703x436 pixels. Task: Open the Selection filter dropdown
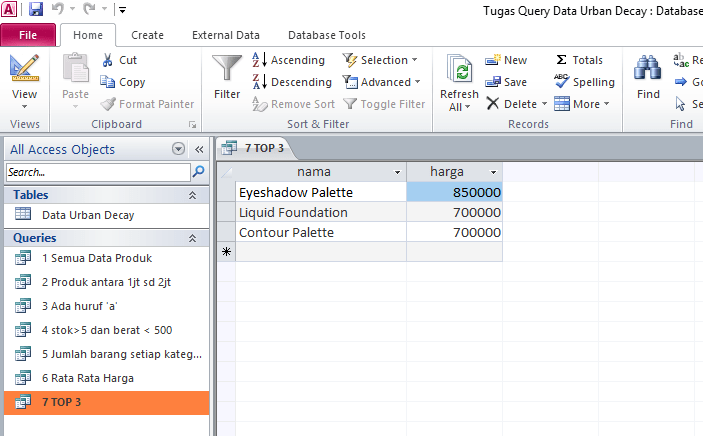pos(380,60)
